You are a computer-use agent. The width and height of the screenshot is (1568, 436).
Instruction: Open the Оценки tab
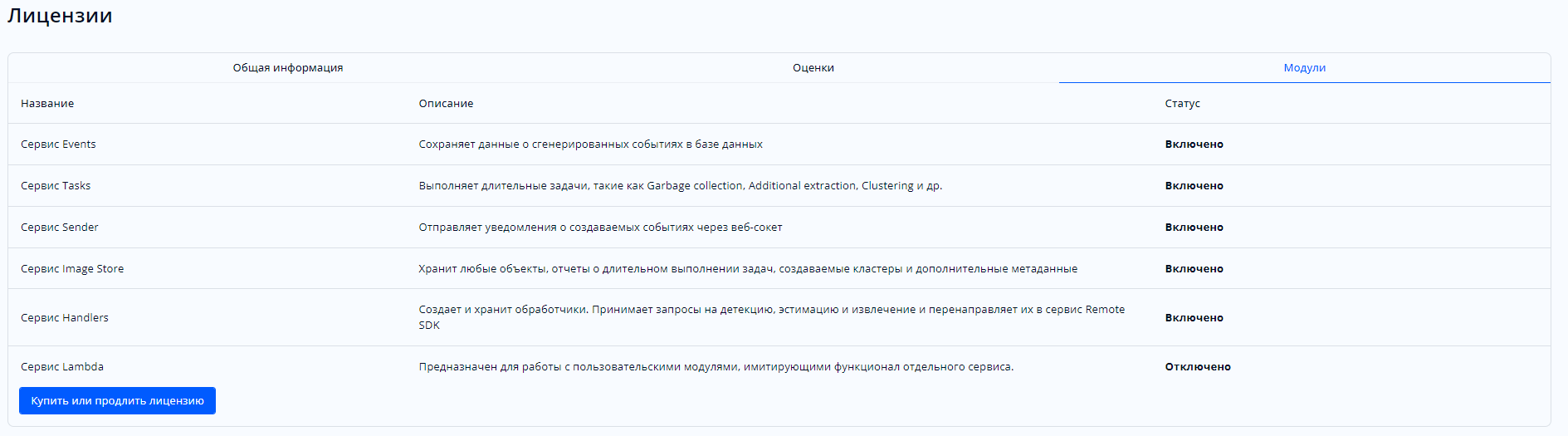point(813,68)
